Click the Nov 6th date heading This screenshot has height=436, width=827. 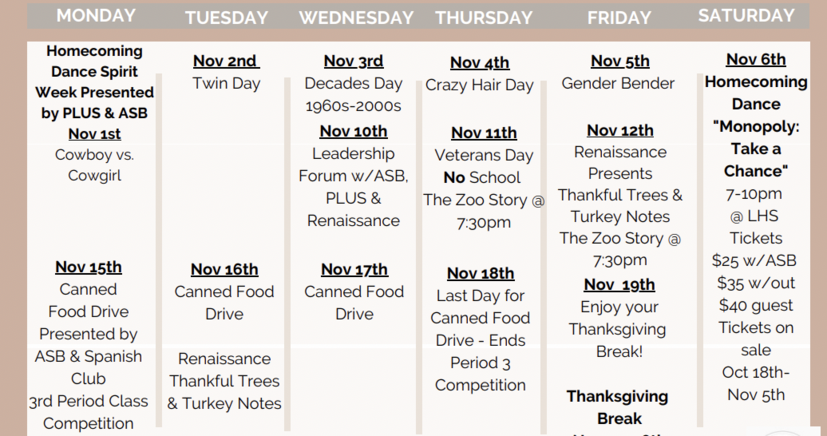click(756, 60)
